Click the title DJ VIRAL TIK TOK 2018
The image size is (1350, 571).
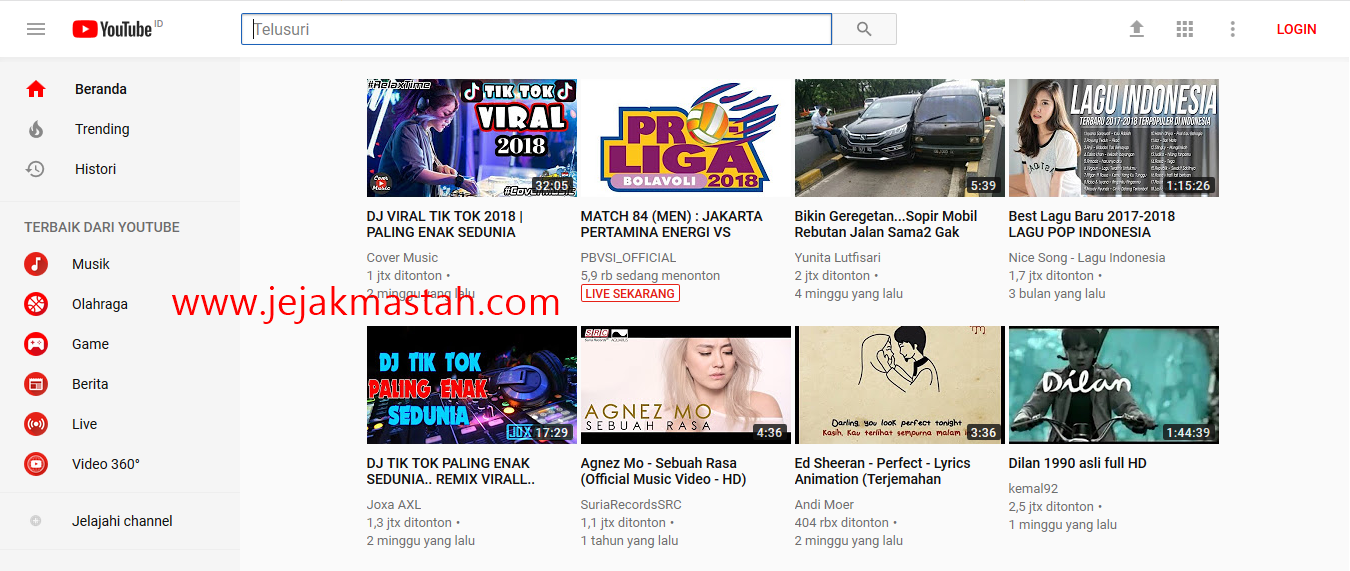coord(445,224)
